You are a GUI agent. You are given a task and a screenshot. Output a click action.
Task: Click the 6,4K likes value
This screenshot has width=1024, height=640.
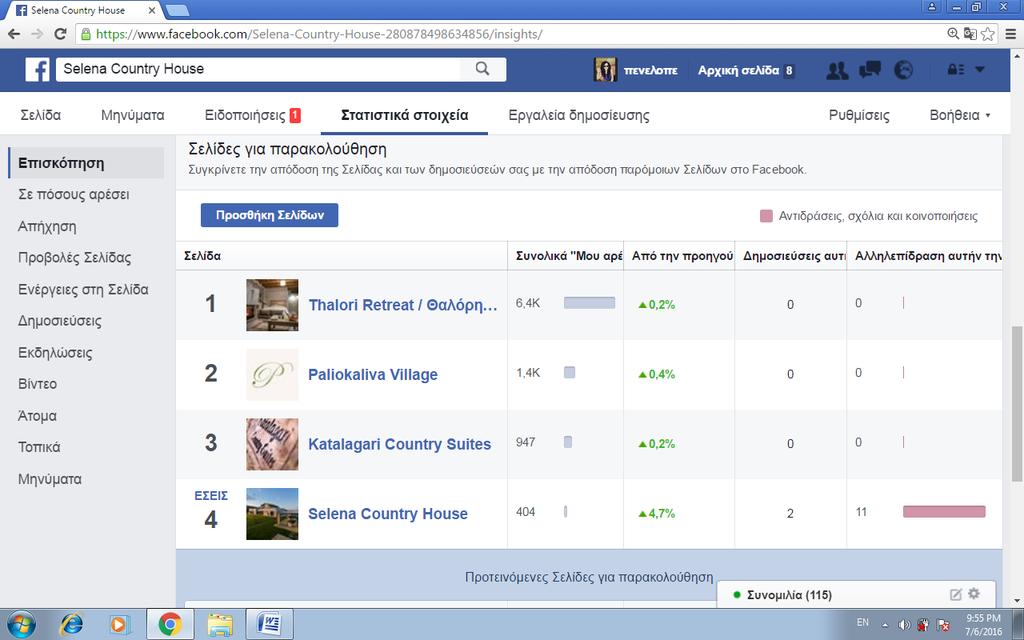528,303
